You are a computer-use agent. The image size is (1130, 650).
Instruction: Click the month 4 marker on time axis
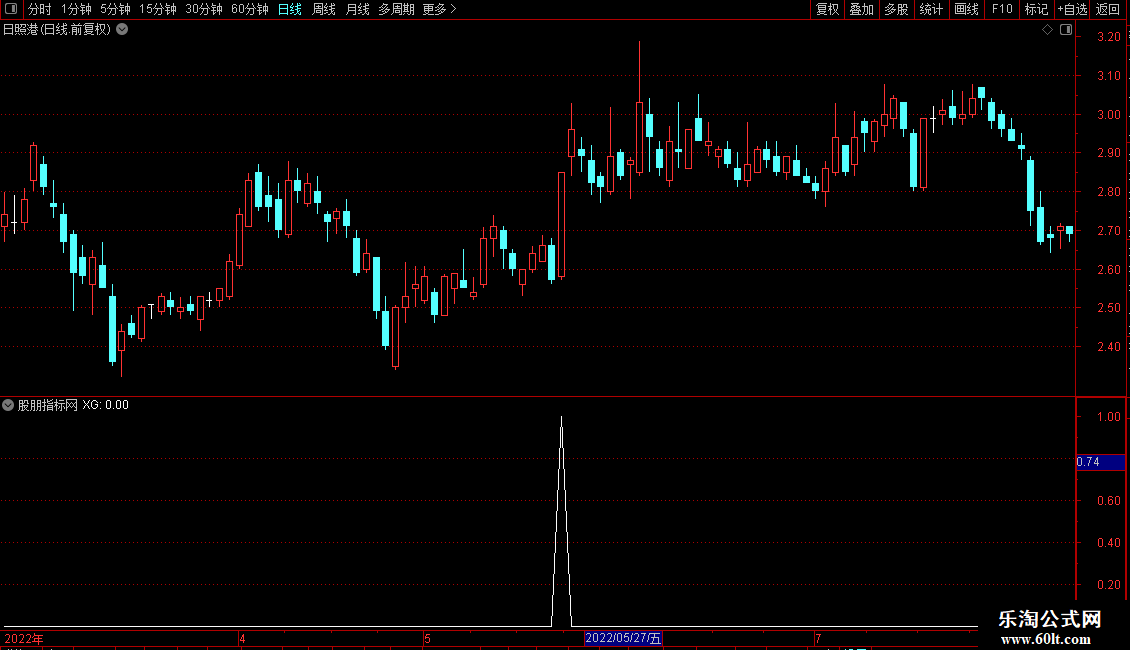pyautogui.click(x=242, y=638)
